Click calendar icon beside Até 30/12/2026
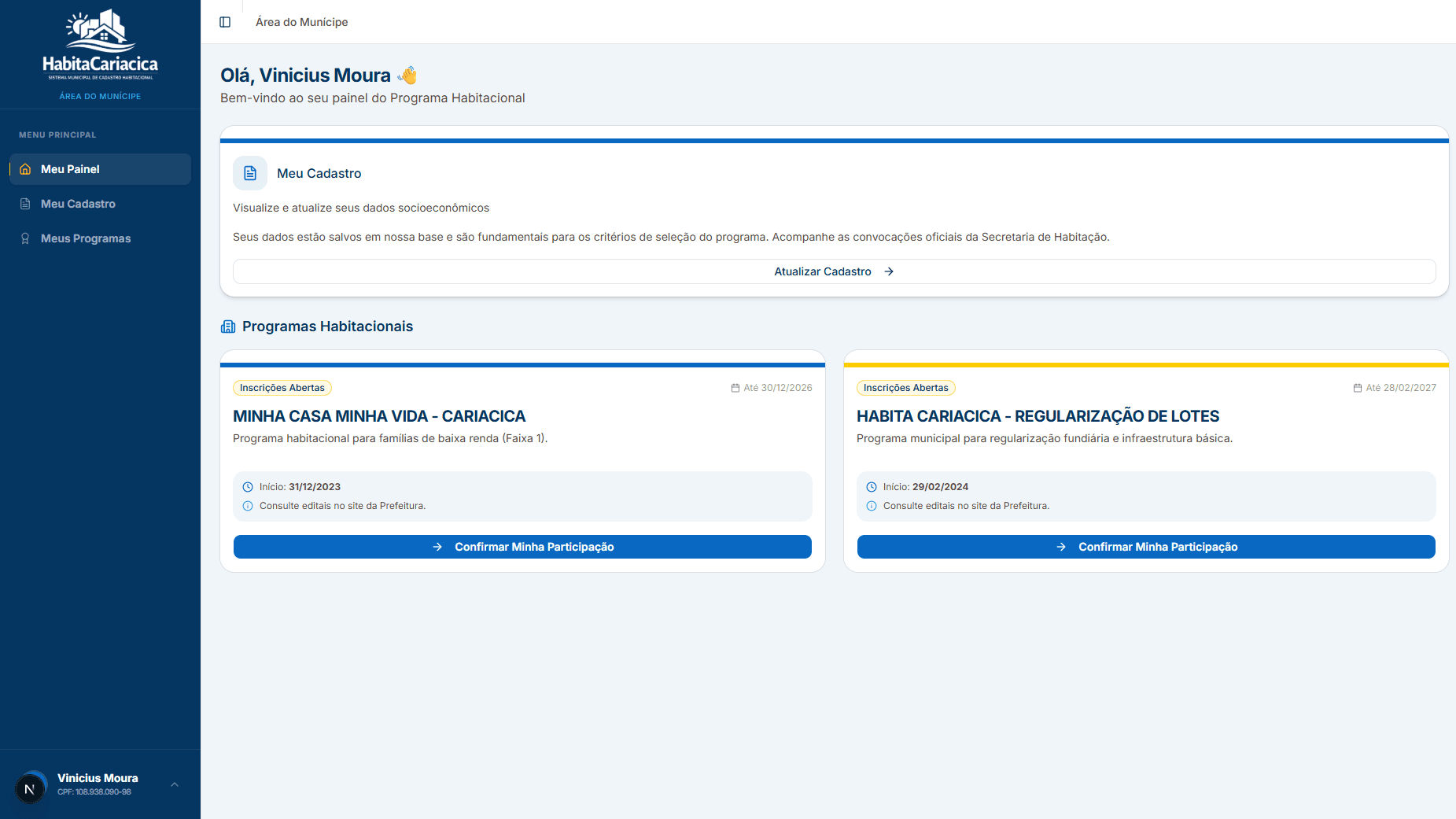Image resolution: width=1456 pixels, height=819 pixels. point(735,388)
